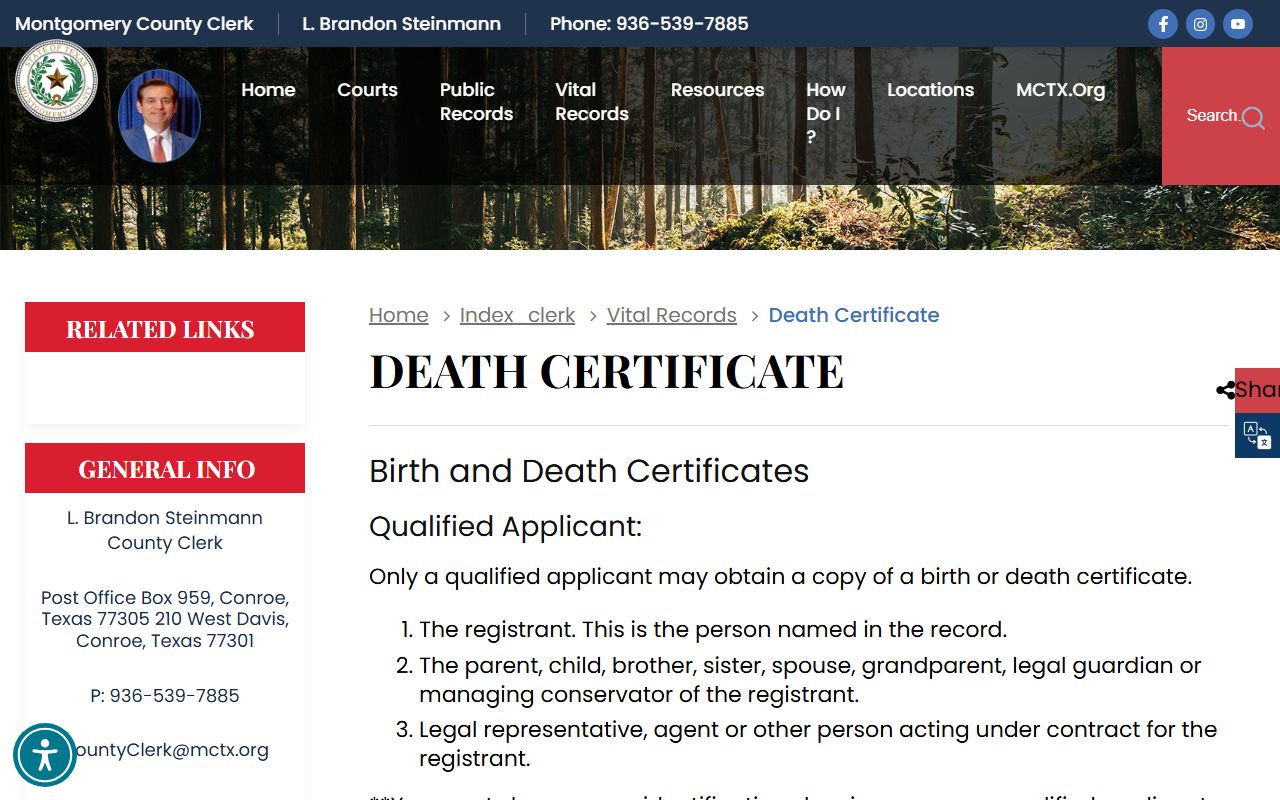The image size is (1280, 800).
Task: Follow the Index_clerk breadcrumb link
Action: pyautogui.click(x=517, y=315)
